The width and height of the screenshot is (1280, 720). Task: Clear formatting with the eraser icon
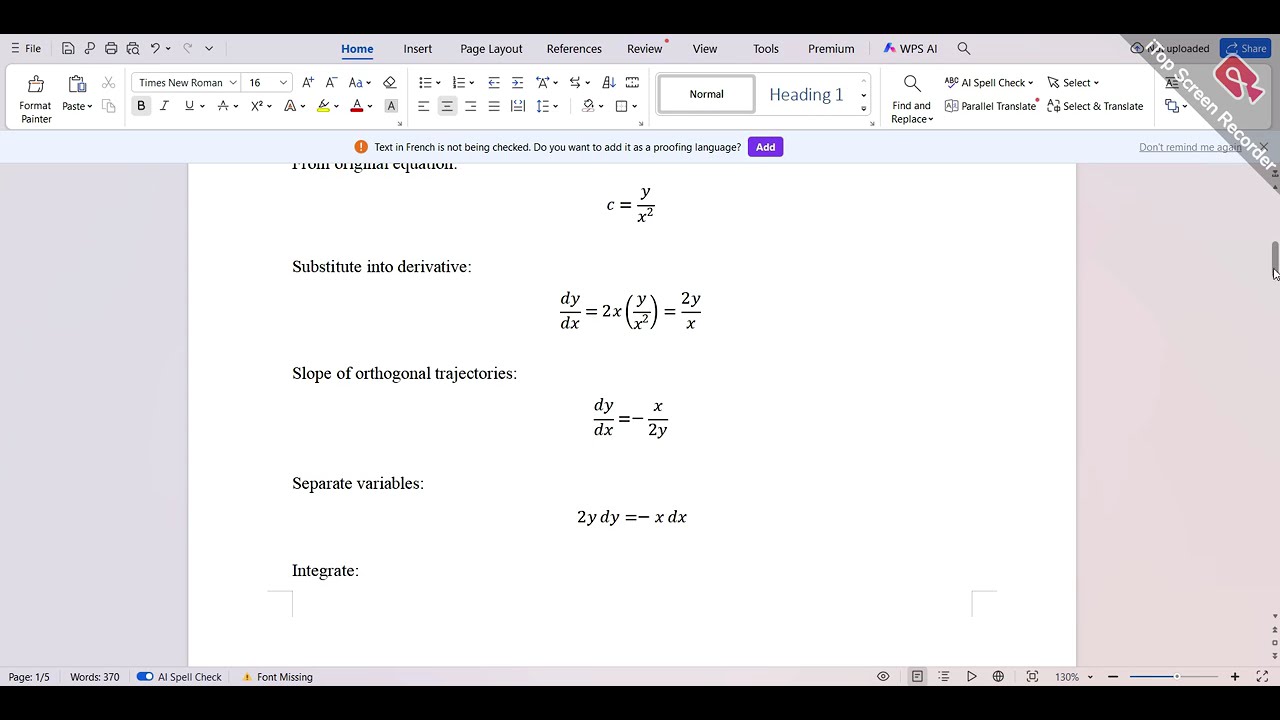pyautogui.click(x=390, y=83)
